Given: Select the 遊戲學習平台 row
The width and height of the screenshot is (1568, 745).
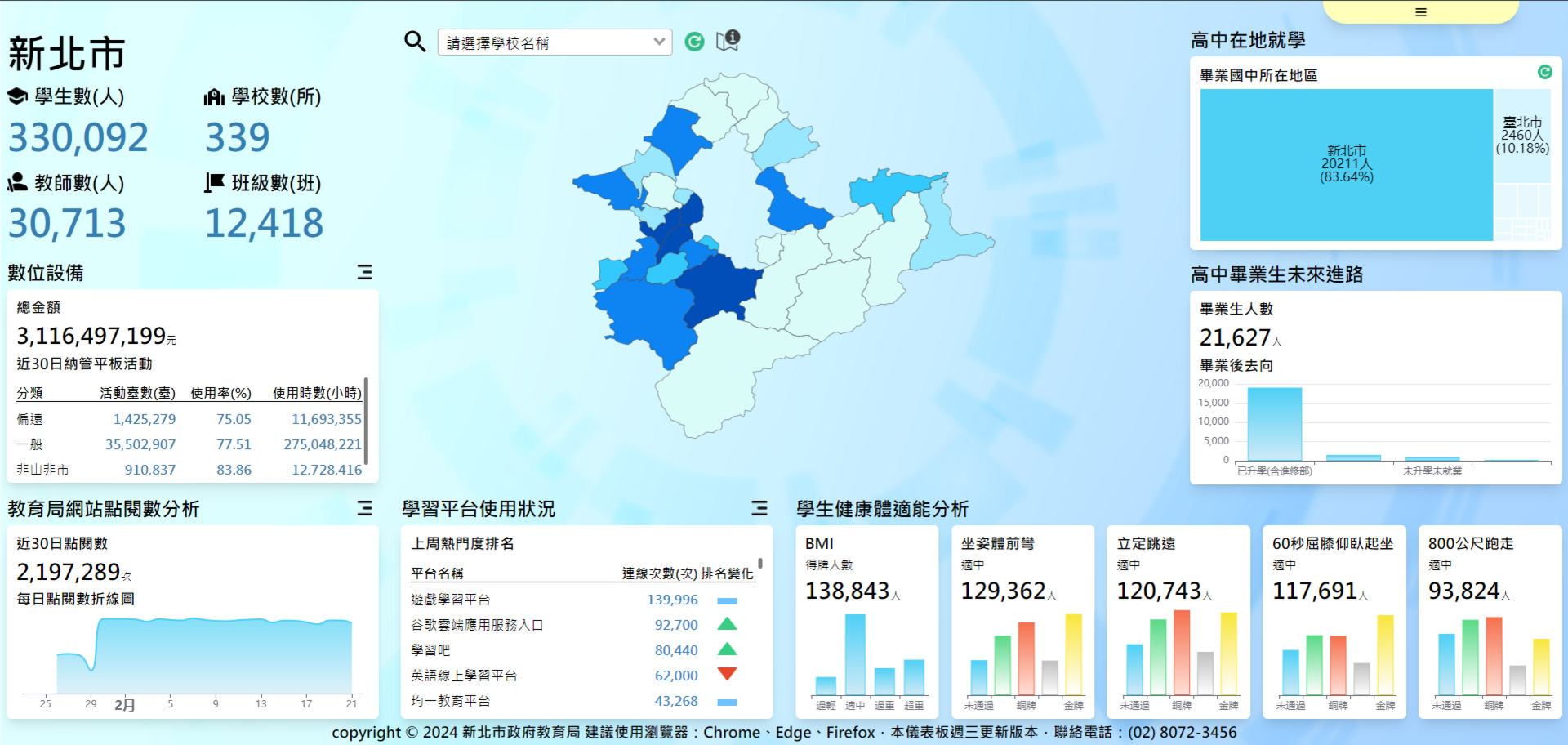Looking at the screenshot, I should (x=450, y=600).
